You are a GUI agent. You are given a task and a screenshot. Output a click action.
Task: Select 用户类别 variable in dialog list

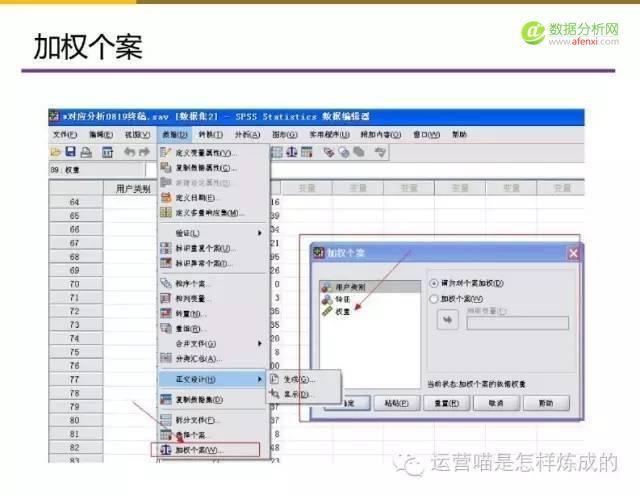pos(370,287)
